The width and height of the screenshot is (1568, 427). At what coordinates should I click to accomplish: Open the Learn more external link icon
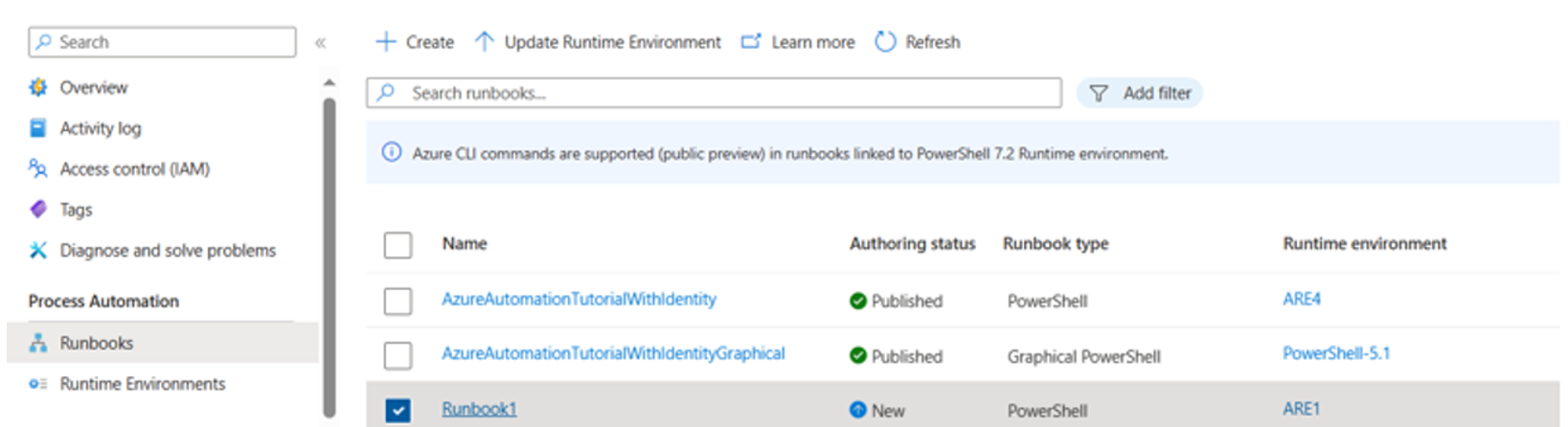click(x=751, y=42)
